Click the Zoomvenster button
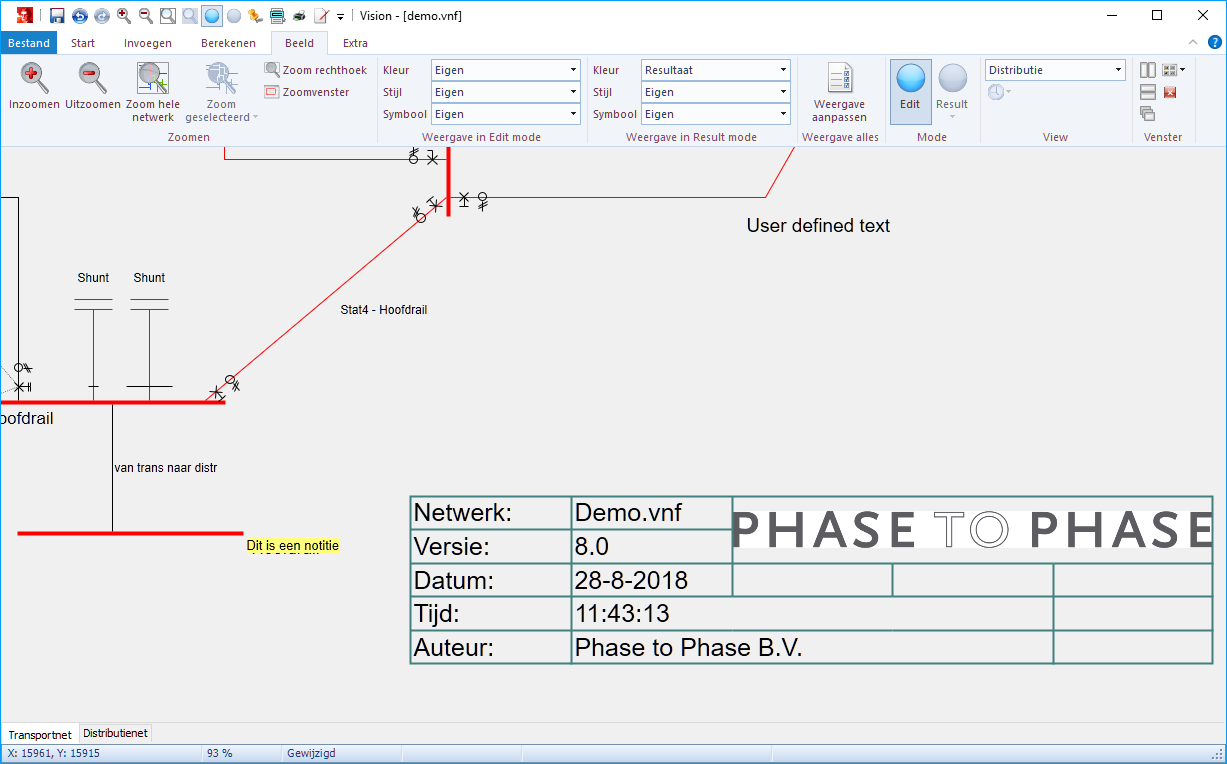 [307, 92]
